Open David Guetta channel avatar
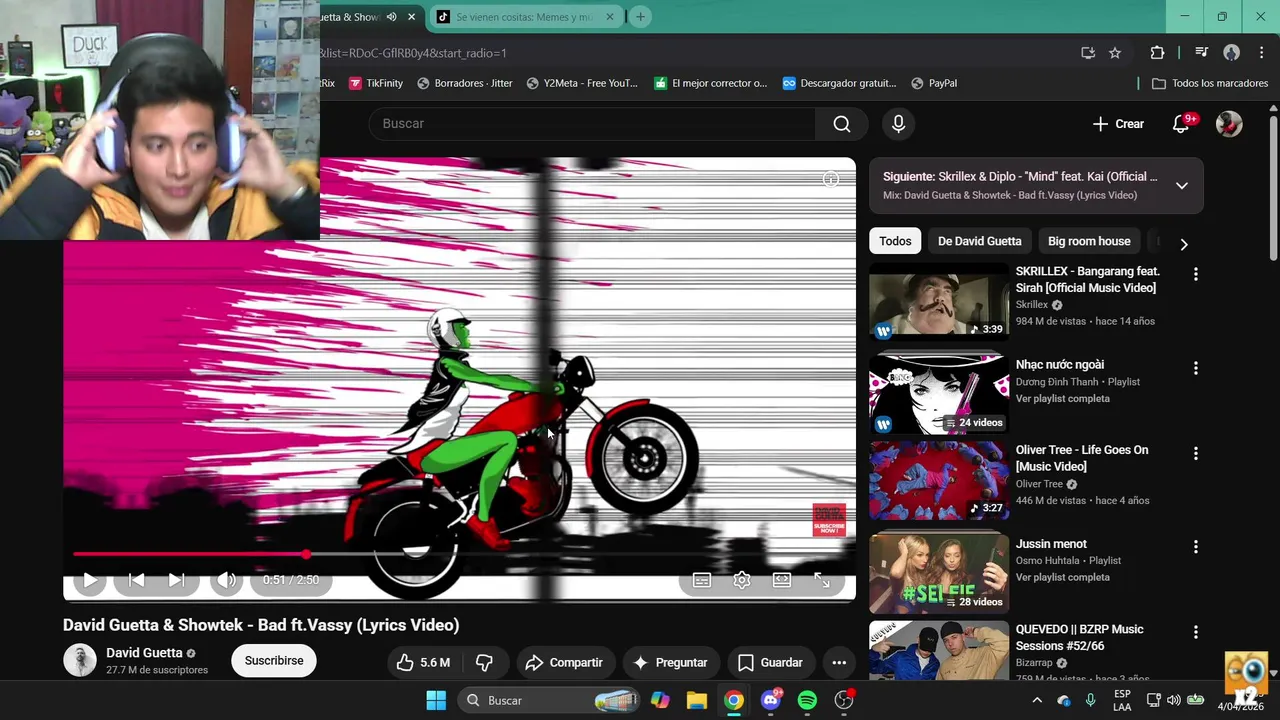The height and width of the screenshot is (720, 1280). 80,660
